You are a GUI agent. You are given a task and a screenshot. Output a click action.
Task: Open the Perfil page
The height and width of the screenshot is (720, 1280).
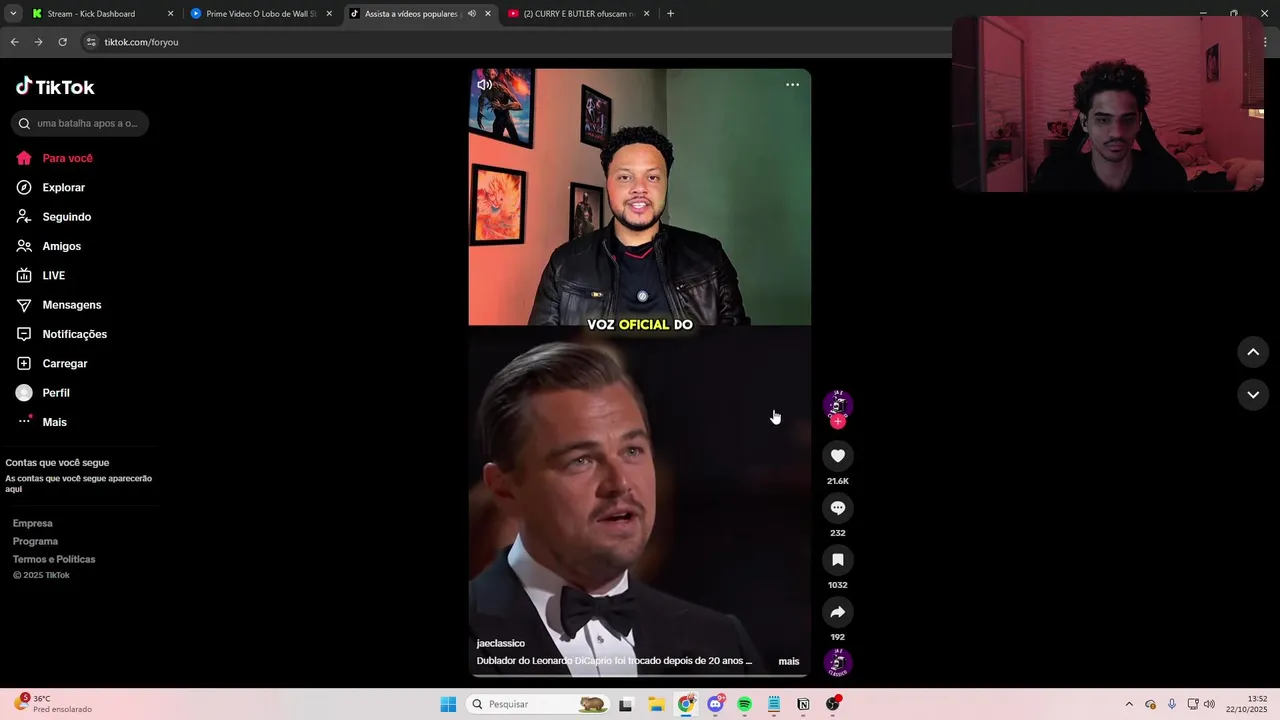(43, 393)
